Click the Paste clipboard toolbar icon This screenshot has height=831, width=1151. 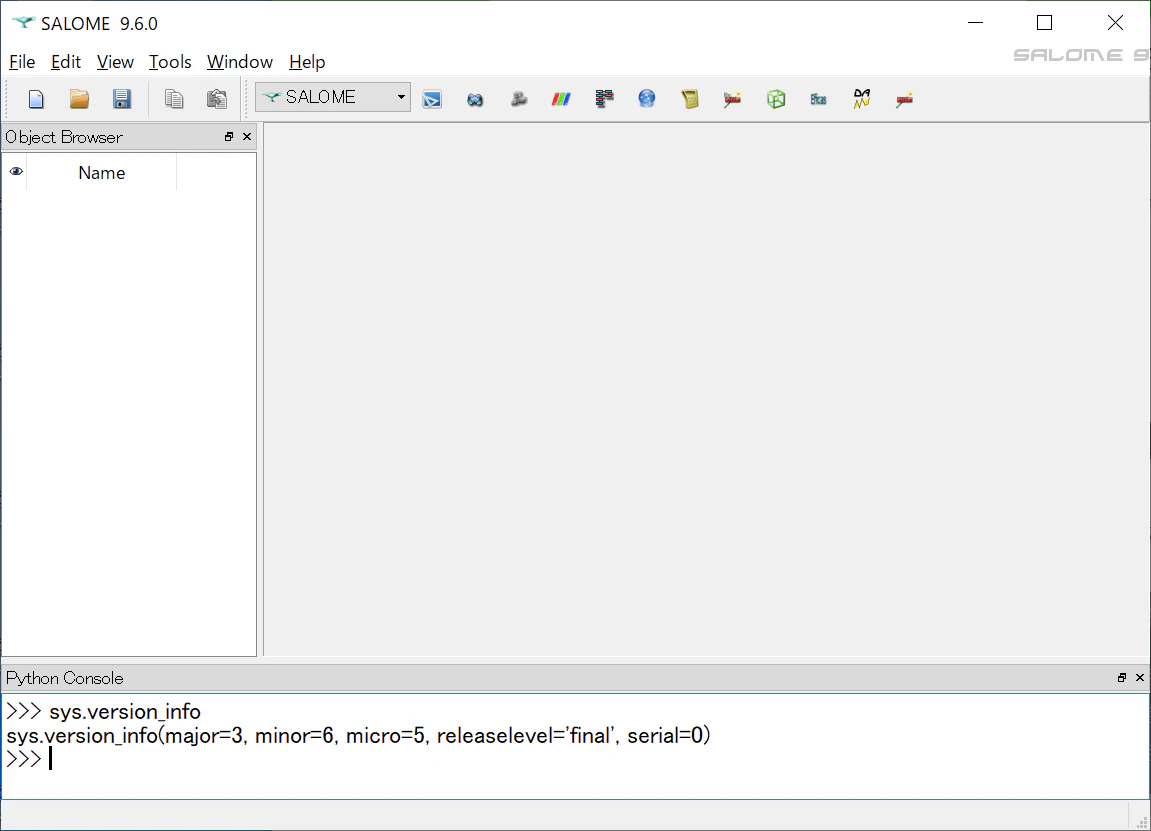(x=217, y=98)
